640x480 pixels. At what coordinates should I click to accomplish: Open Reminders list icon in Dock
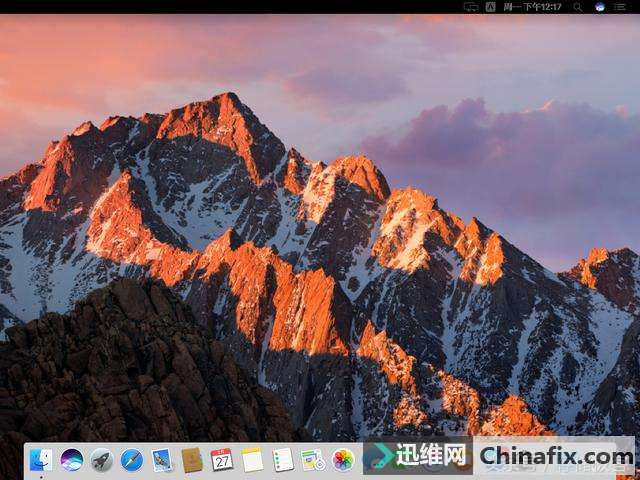pyautogui.click(x=282, y=460)
